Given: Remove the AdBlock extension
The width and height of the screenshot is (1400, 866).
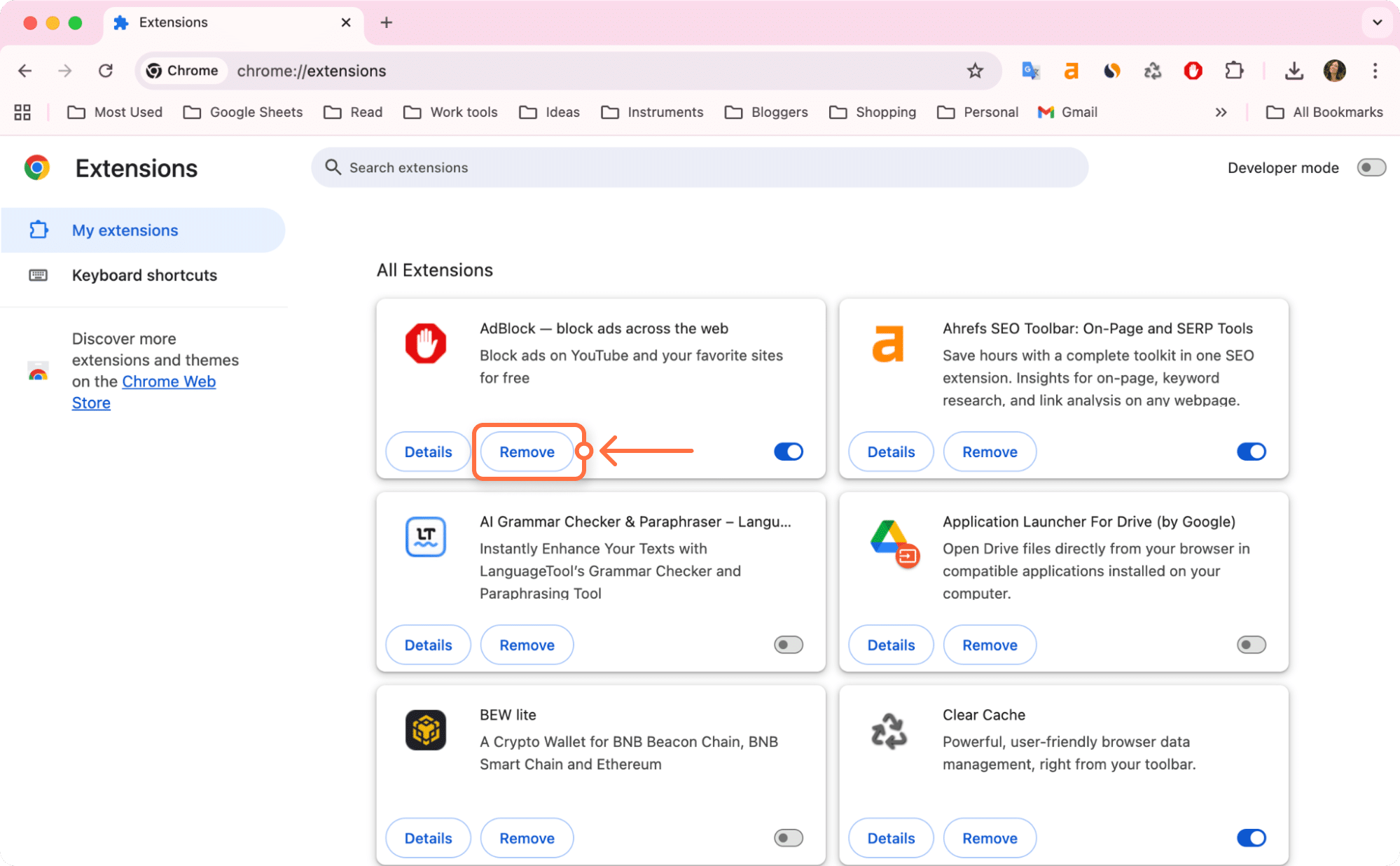Looking at the screenshot, I should (x=527, y=452).
